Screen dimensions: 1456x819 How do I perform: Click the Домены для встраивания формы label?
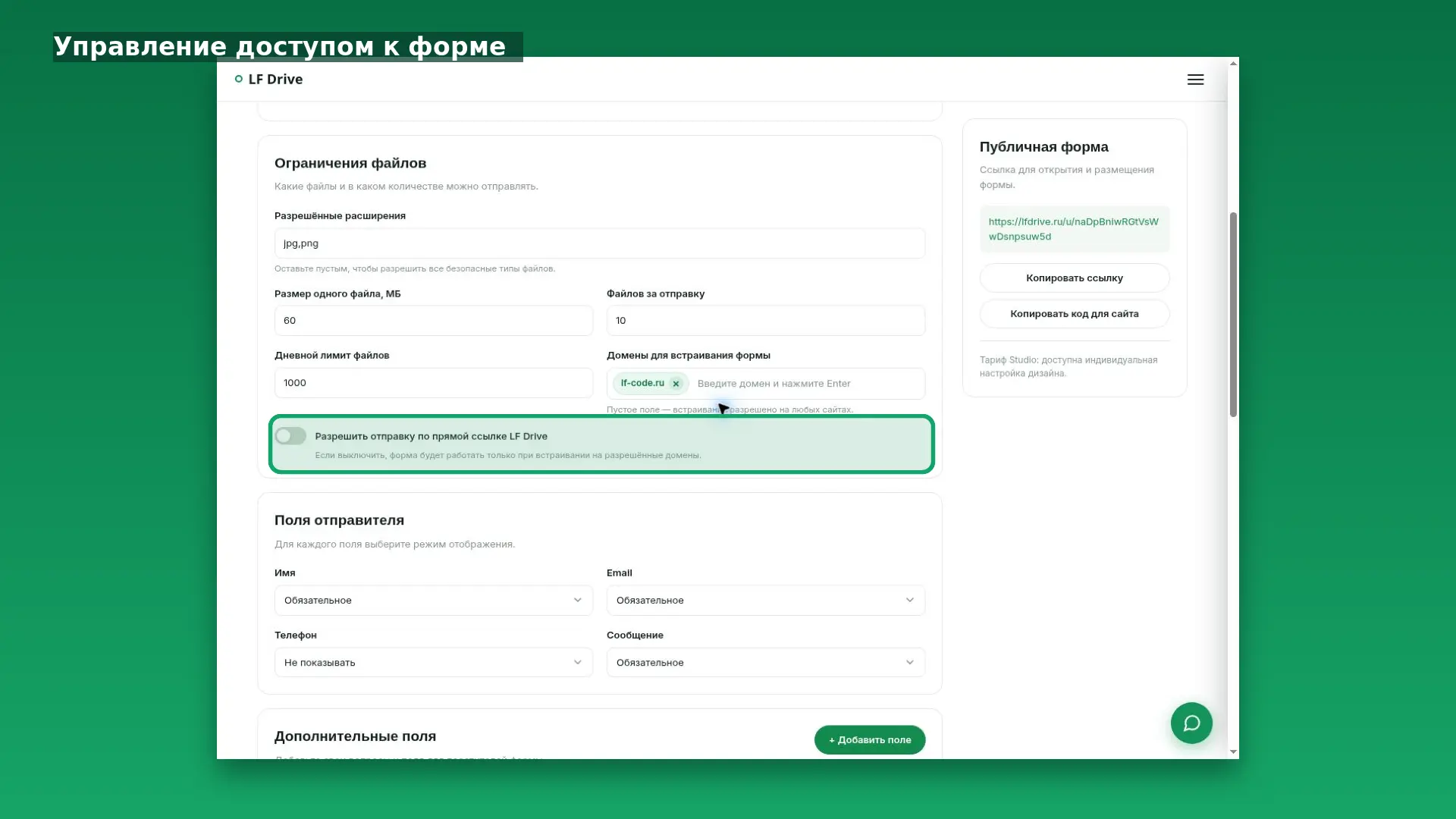coord(688,355)
